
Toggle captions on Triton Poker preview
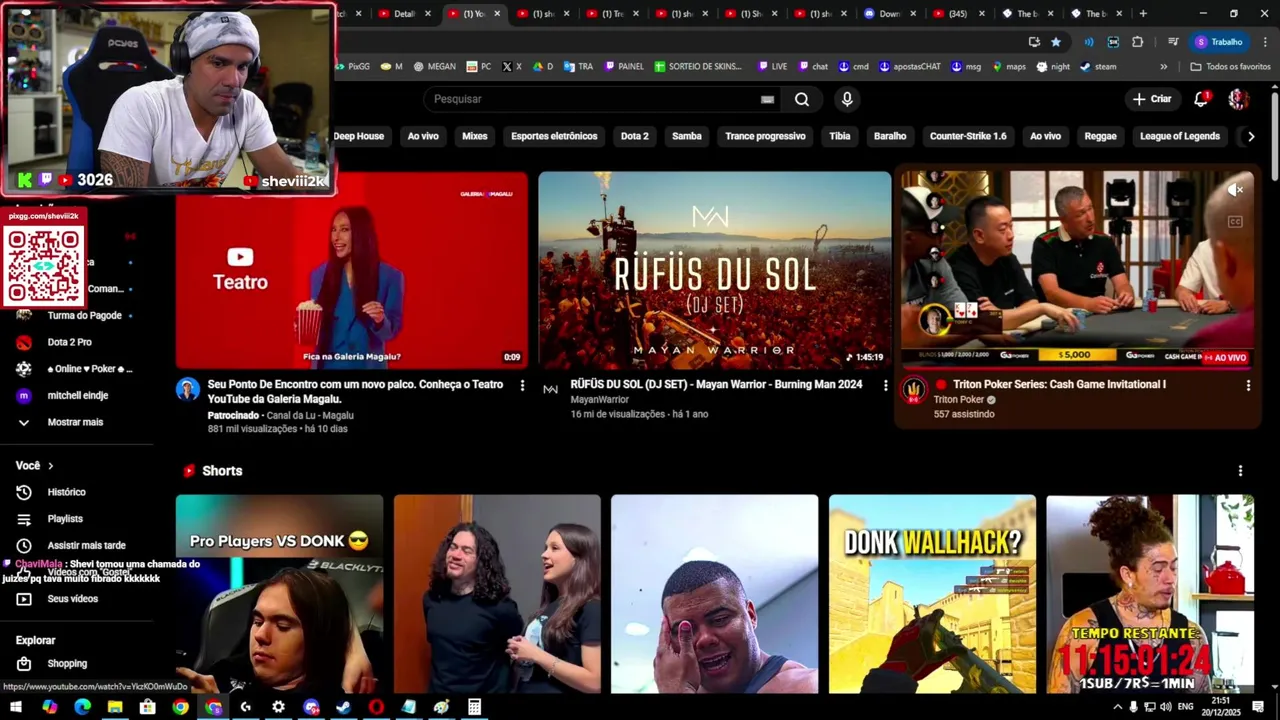point(1236,222)
